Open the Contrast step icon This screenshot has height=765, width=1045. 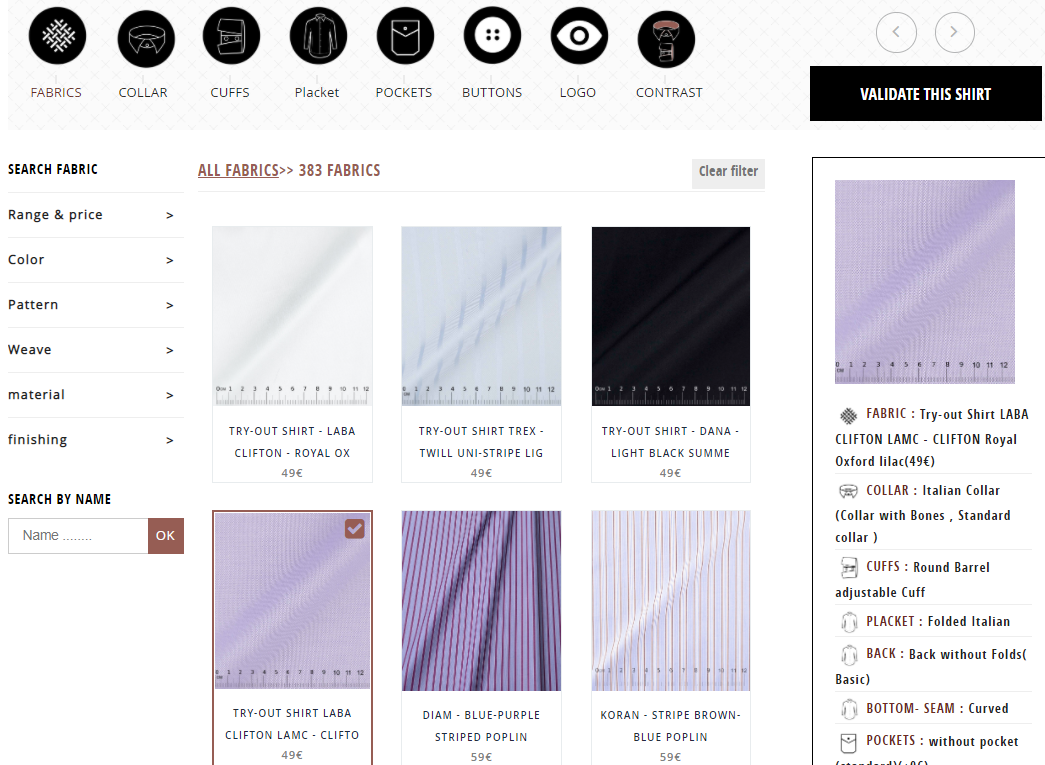click(666, 39)
